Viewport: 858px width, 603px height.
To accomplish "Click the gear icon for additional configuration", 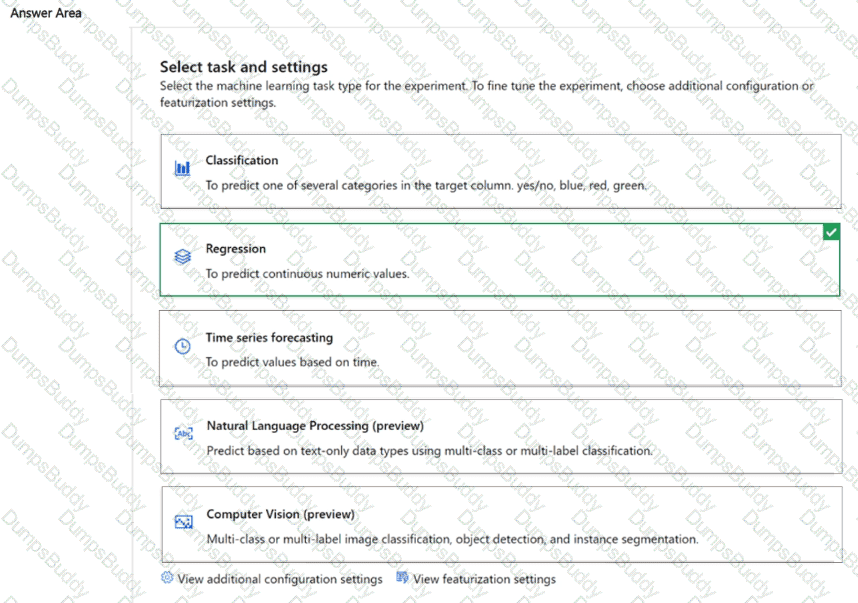I will (x=167, y=578).
